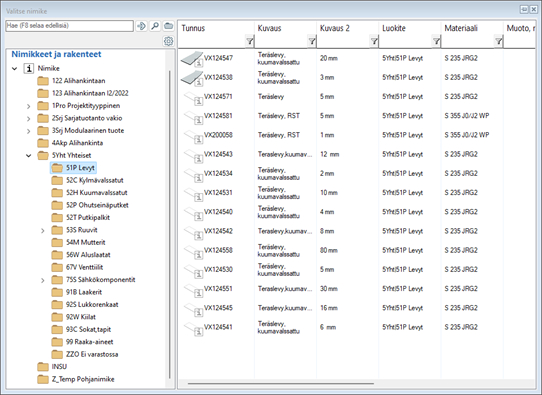Select the 91B Laakerit folder
542x395 pixels.
77,292
